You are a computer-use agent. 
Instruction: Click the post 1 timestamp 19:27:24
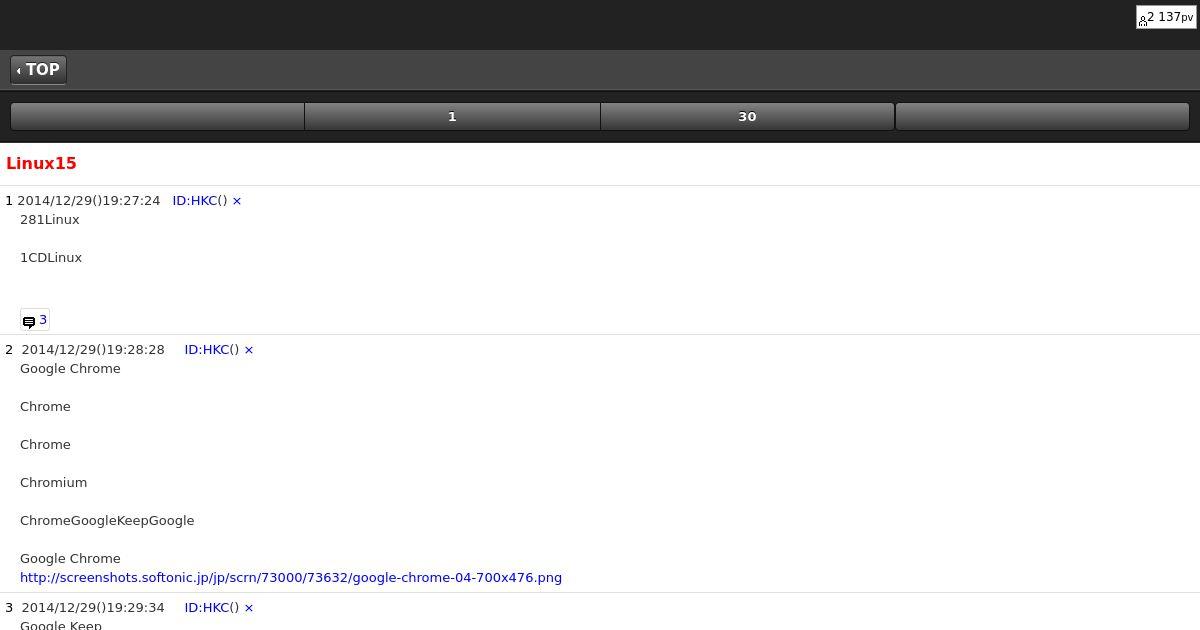tap(89, 201)
